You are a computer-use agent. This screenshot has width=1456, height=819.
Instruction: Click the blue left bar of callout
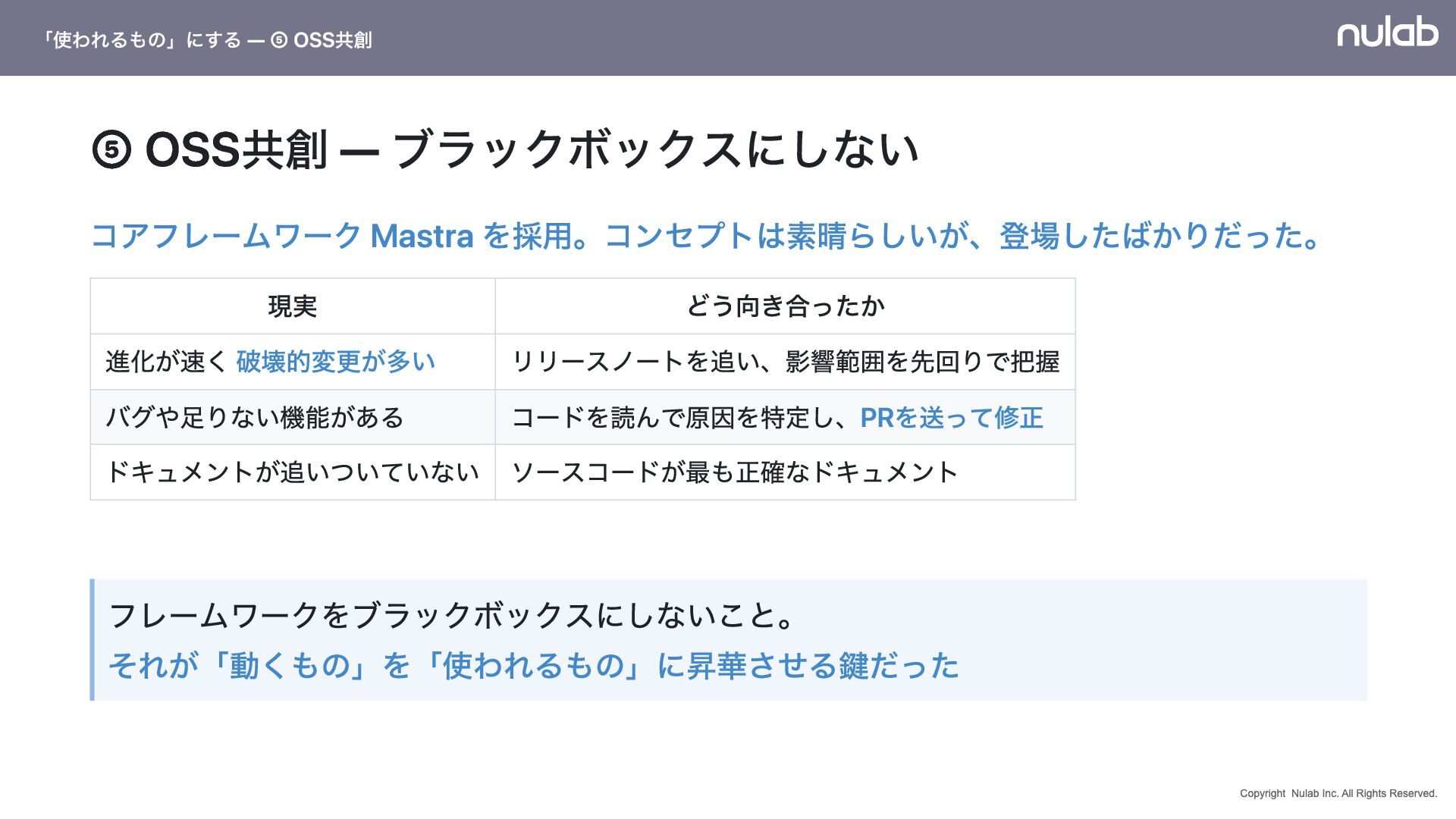pyautogui.click(x=93, y=639)
